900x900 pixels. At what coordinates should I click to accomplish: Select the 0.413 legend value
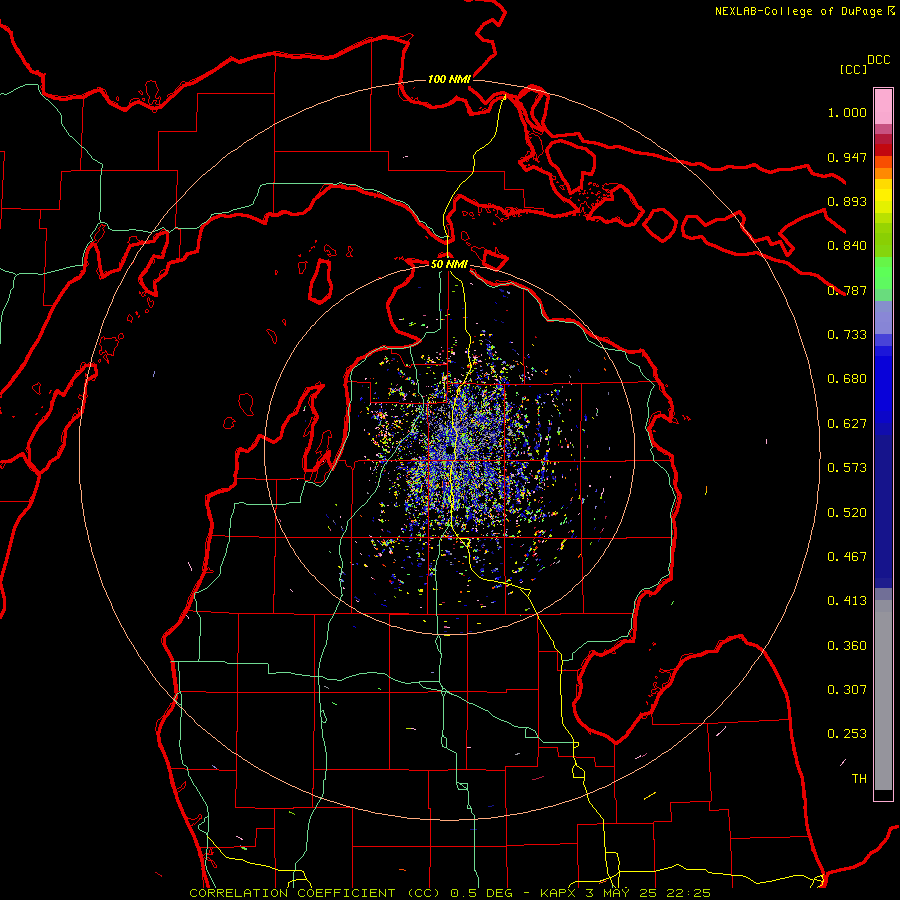coord(847,601)
